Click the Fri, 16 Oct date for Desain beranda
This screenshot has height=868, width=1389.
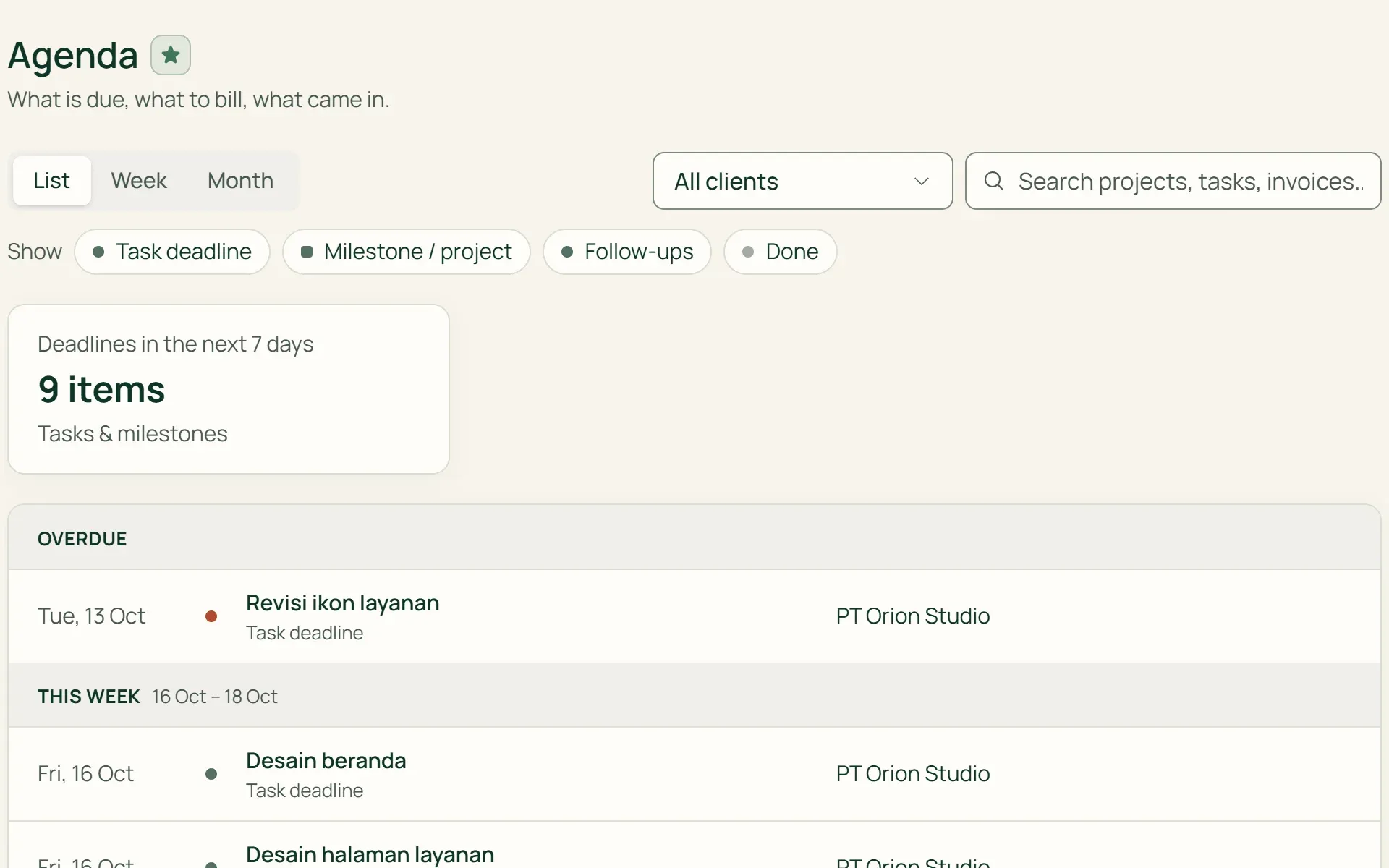(x=86, y=774)
